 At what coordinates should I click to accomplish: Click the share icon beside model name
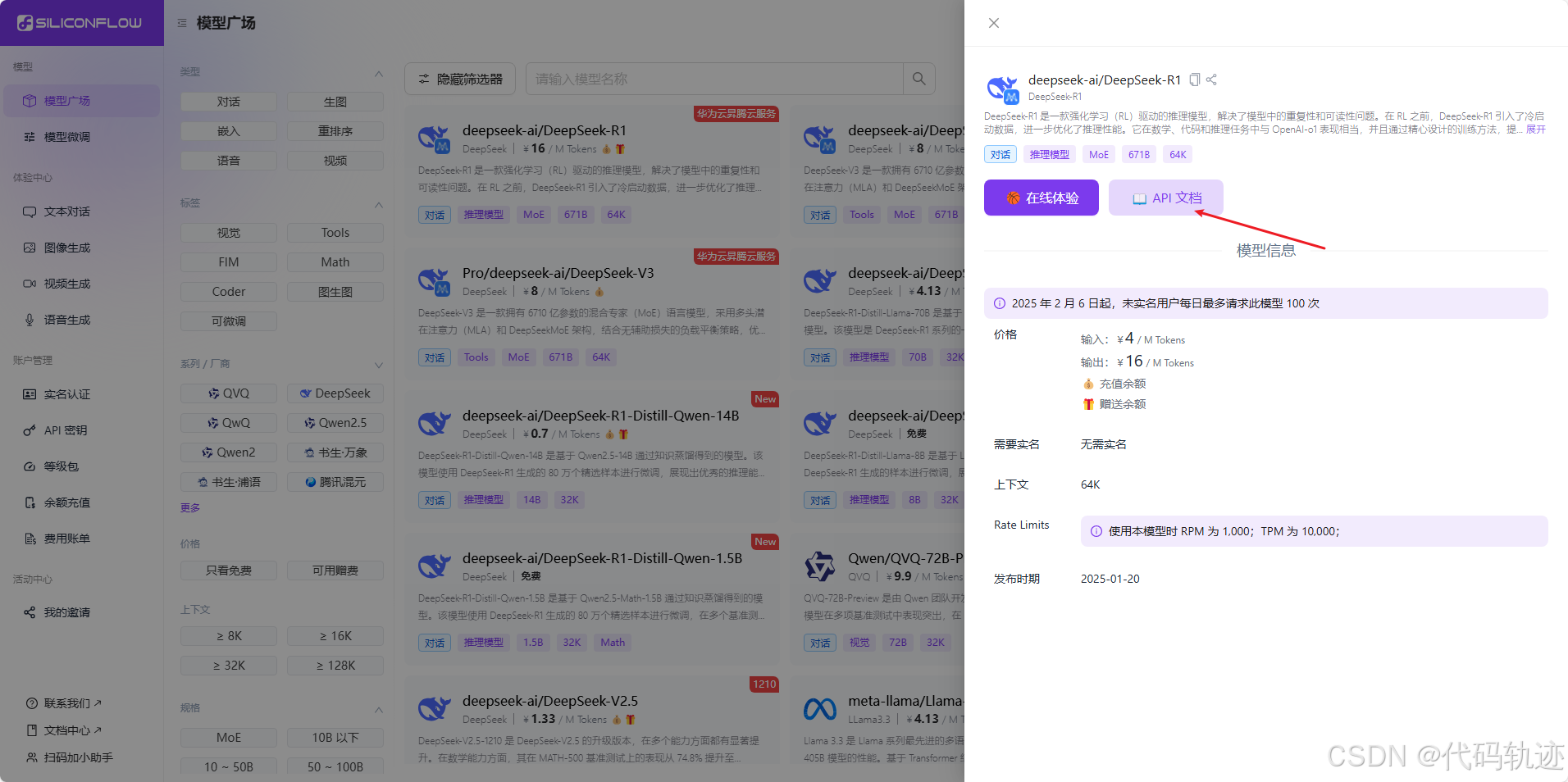pyautogui.click(x=1211, y=80)
